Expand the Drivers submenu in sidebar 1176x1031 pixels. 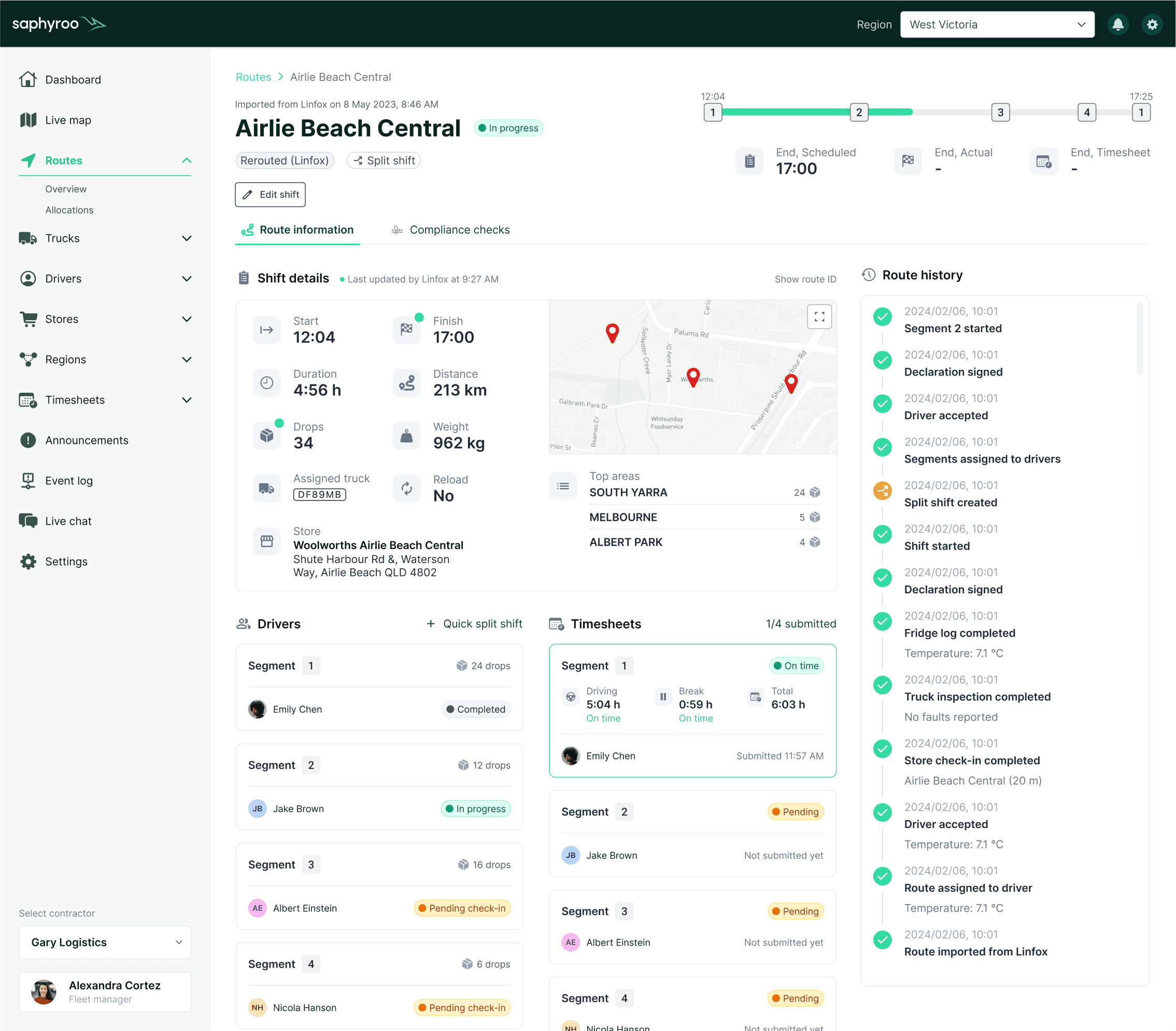187,278
